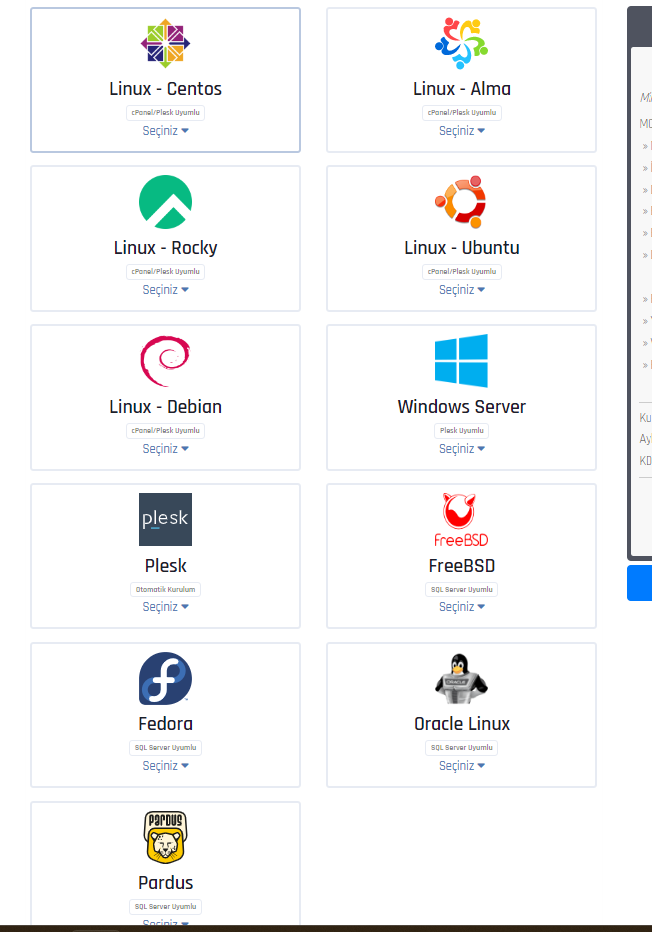This screenshot has width=652, height=932.
Task: Open Seçiniz dropdown under Linux - Alma
Action: (462, 131)
